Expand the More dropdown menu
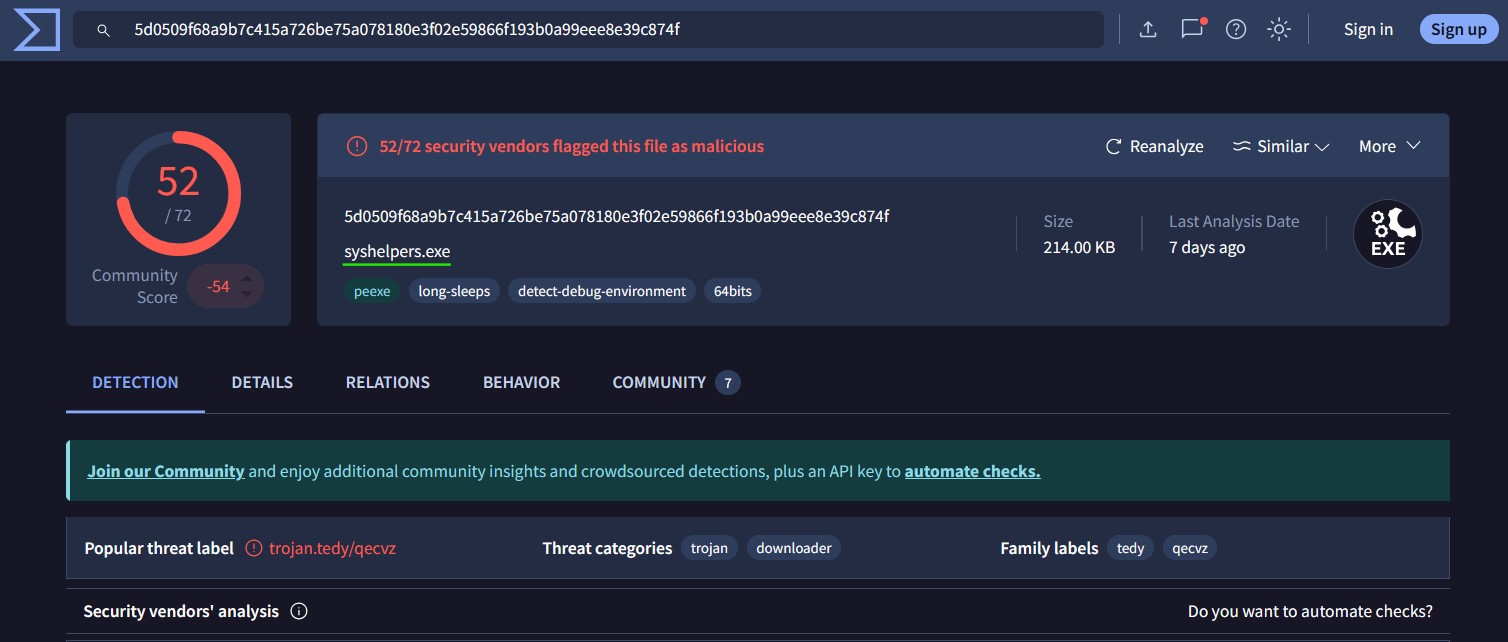The height and width of the screenshot is (642, 1508). click(x=1390, y=146)
